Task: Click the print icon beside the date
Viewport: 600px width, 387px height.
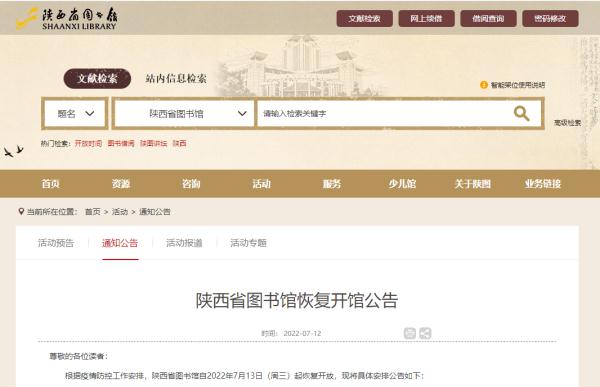Action: click(410, 333)
